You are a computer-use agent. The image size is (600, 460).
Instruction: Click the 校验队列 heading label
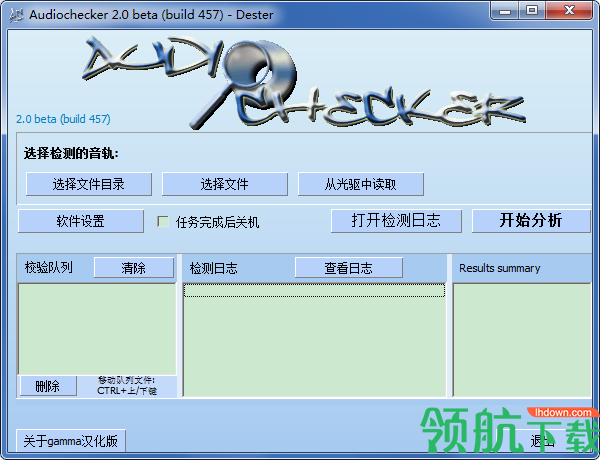click(x=49, y=267)
